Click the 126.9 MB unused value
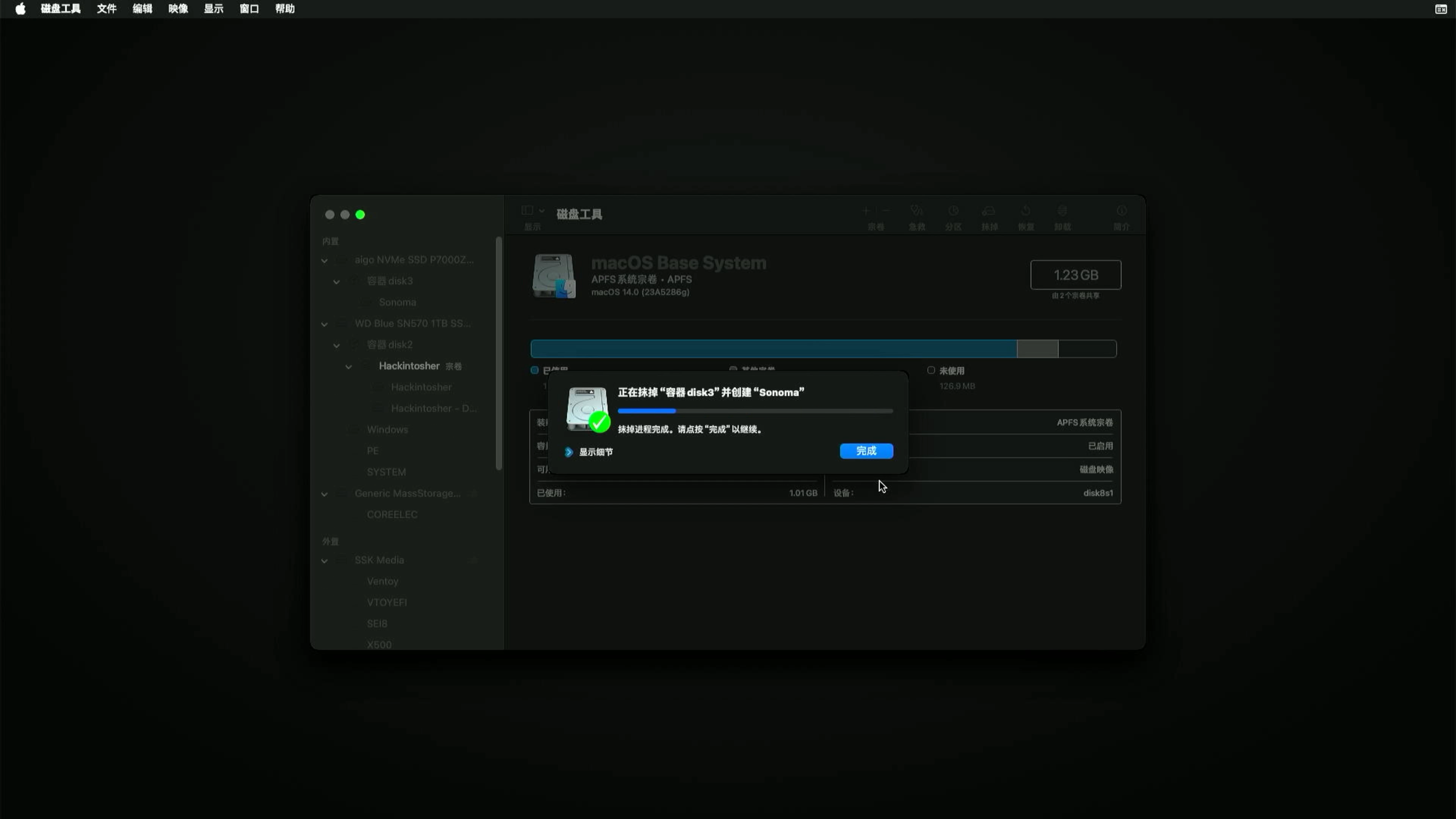 (957, 386)
